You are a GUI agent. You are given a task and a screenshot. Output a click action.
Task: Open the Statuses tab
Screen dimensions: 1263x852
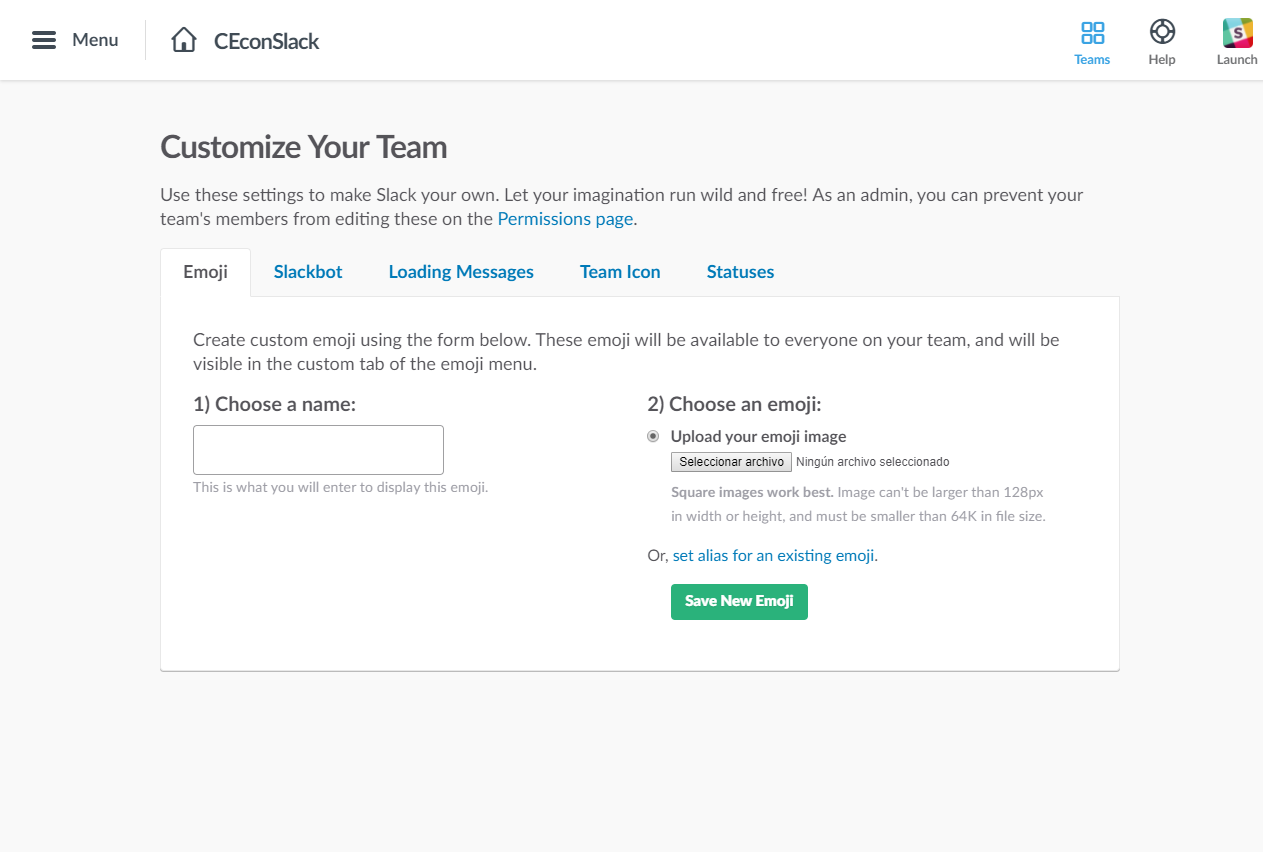tap(740, 272)
